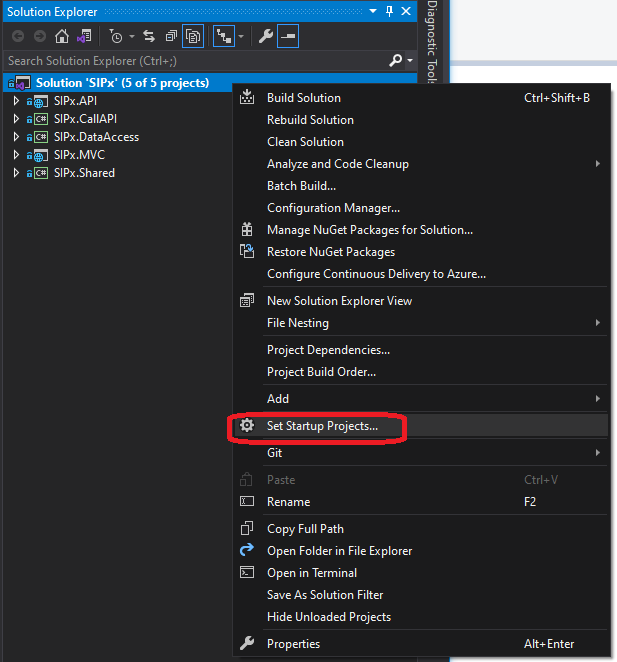Click the Diagnostic Tools vertical tab
617x662 pixels.
click(432, 41)
